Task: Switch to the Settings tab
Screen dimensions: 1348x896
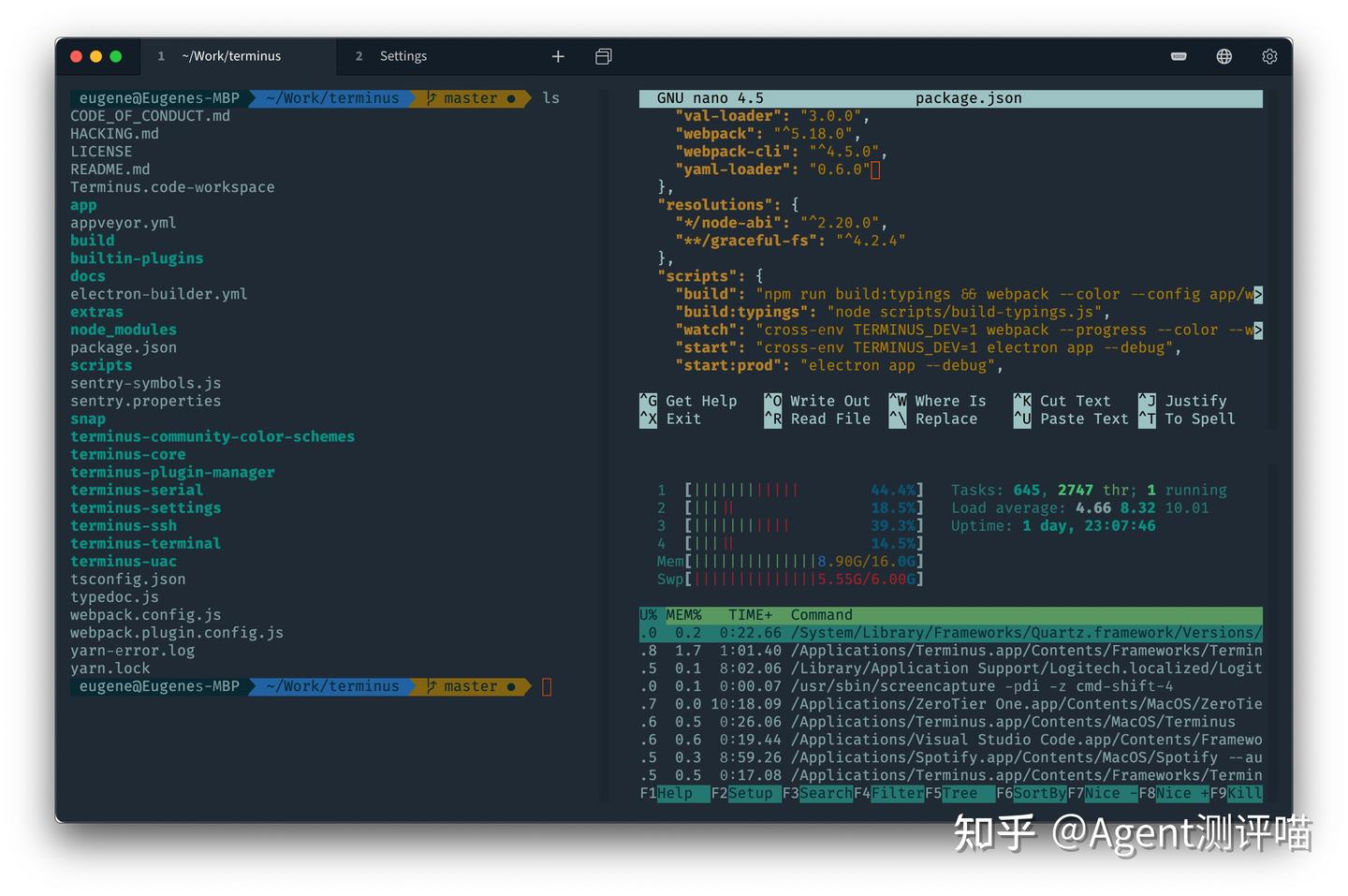Action: (x=403, y=56)
